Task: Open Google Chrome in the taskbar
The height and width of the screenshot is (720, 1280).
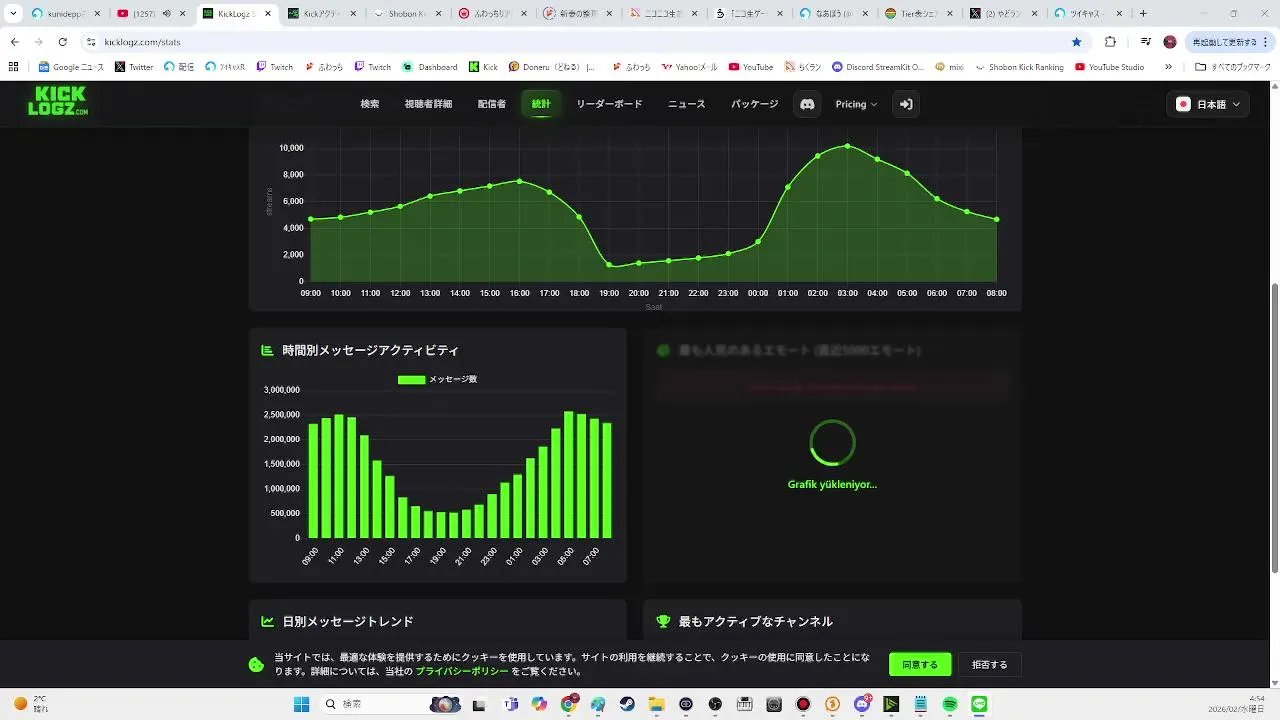Action: tap(569, 704)
